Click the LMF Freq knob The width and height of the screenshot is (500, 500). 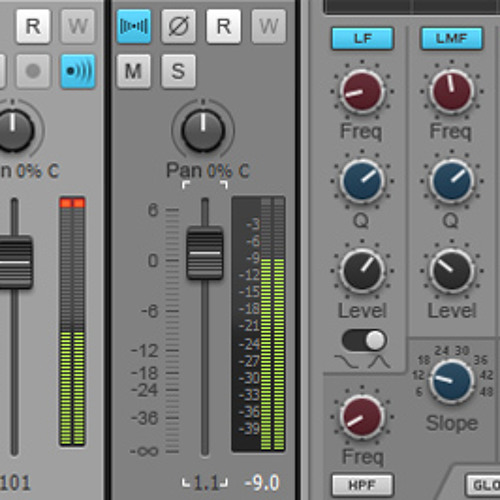(452, 91)
